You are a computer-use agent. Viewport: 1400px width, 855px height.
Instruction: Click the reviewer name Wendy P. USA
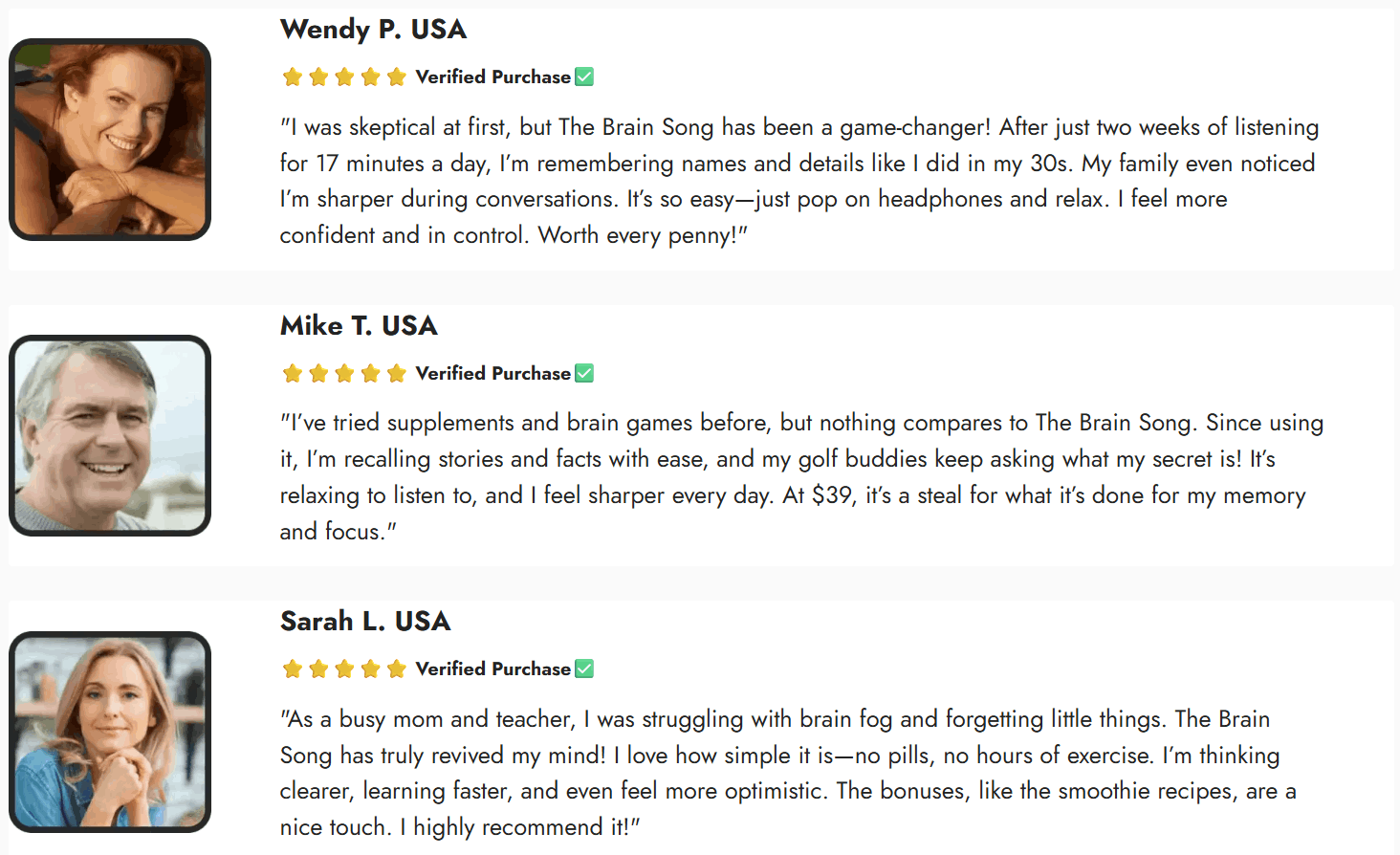tap(373, 30)
